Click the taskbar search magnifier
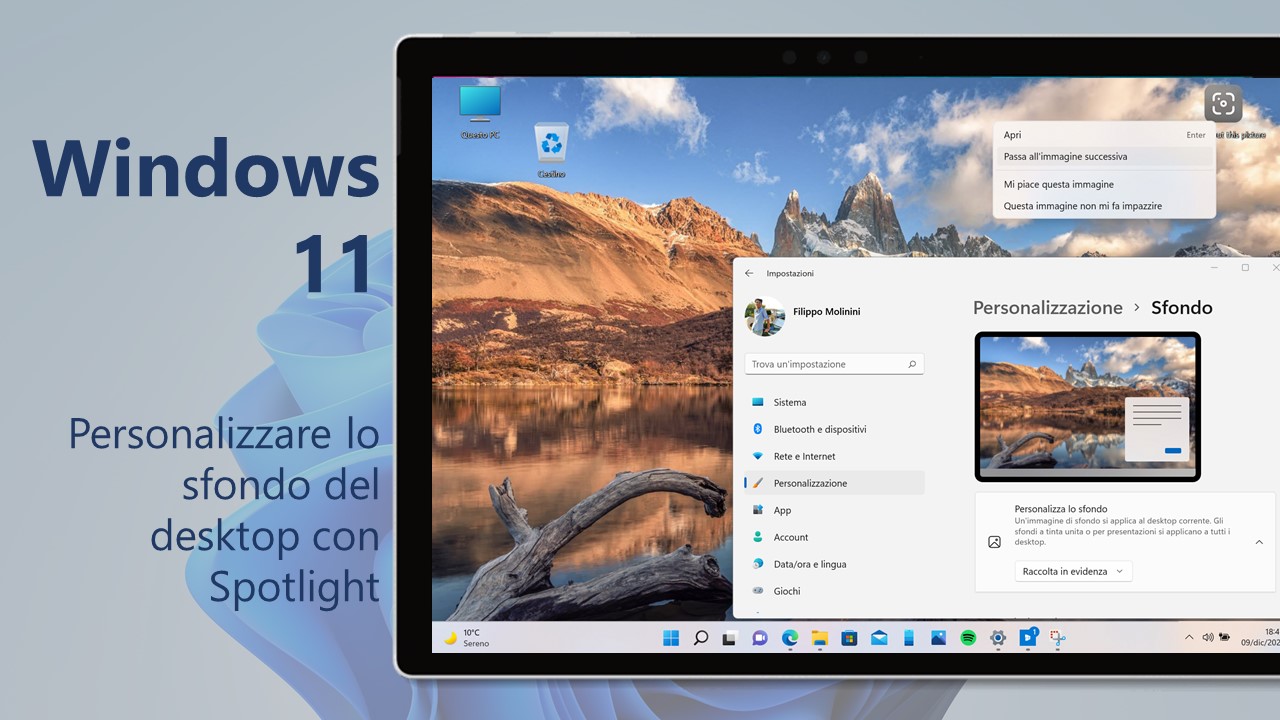The image size is (1280, 720). pos(701,638)
